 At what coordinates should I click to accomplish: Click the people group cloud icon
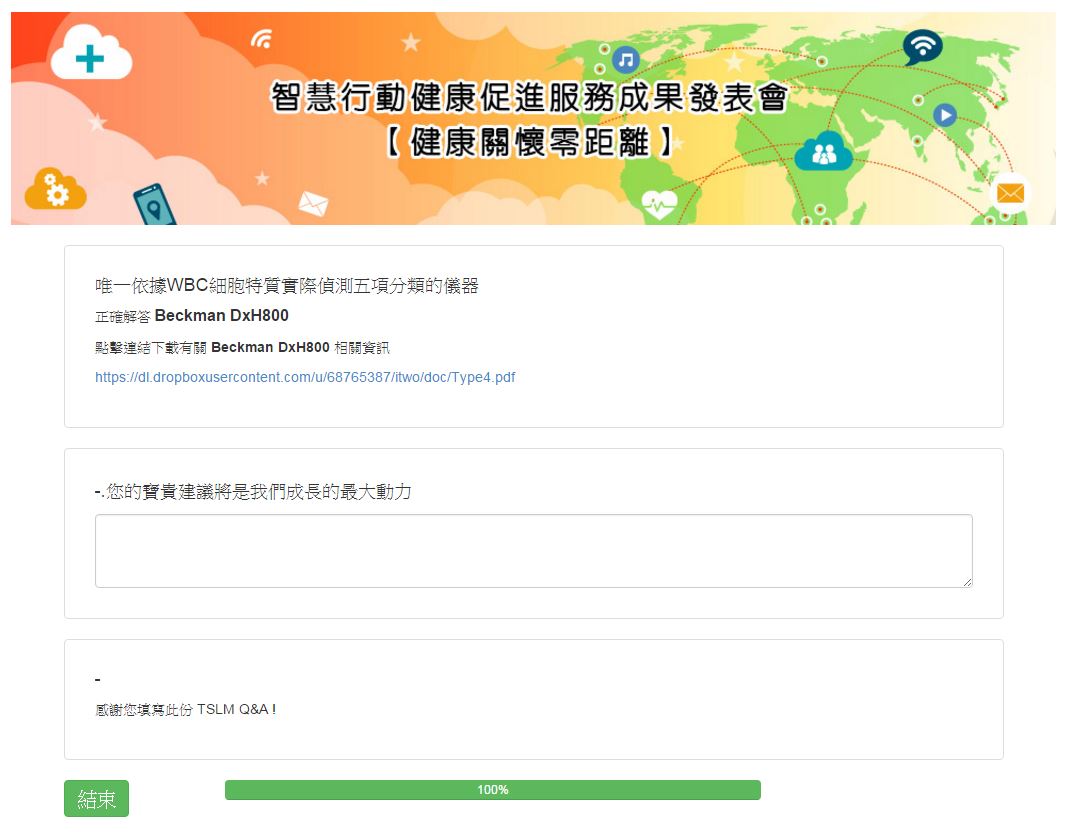[824, 152]
